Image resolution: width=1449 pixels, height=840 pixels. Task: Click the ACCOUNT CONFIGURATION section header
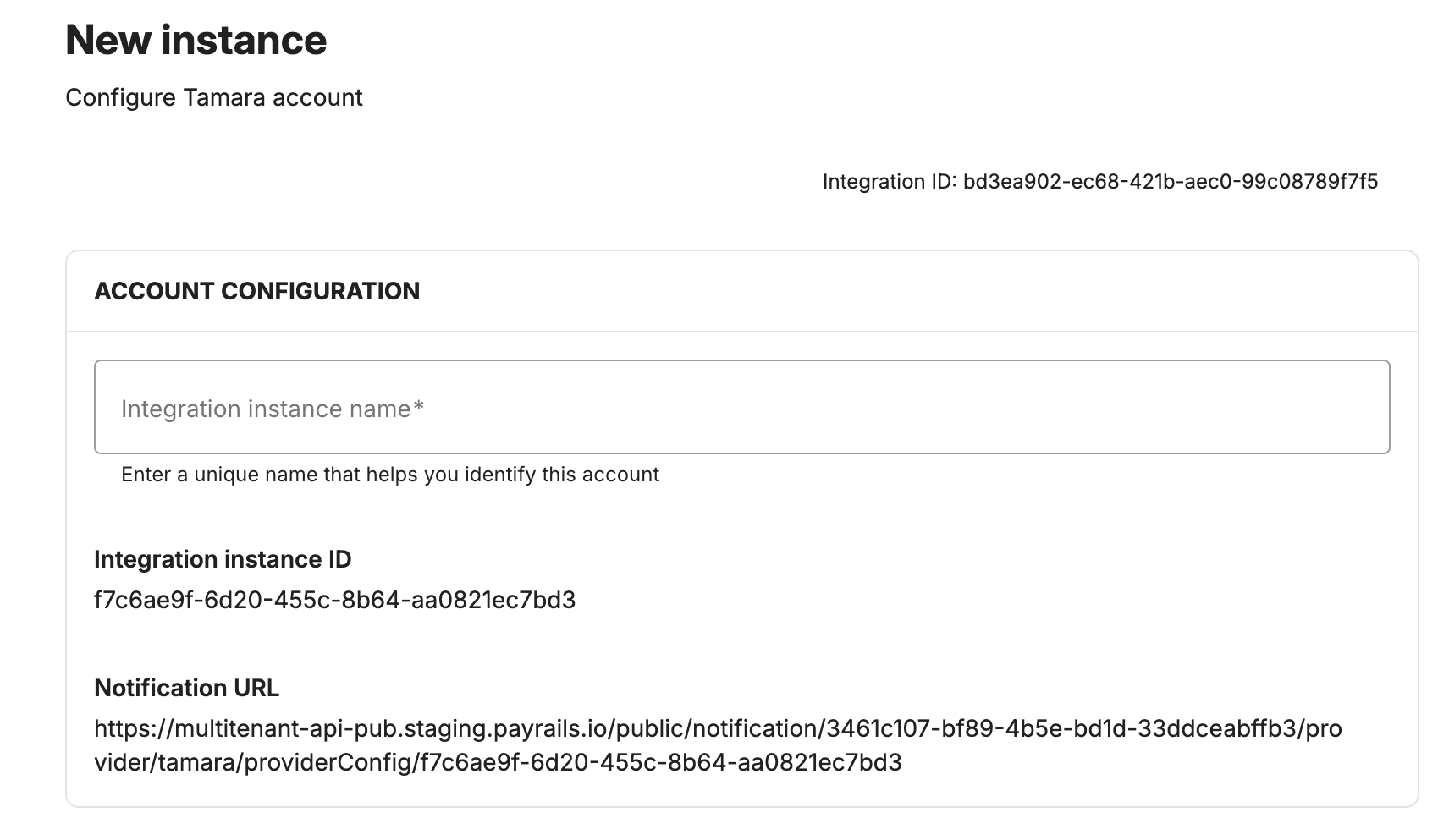(x=257, y=291)
